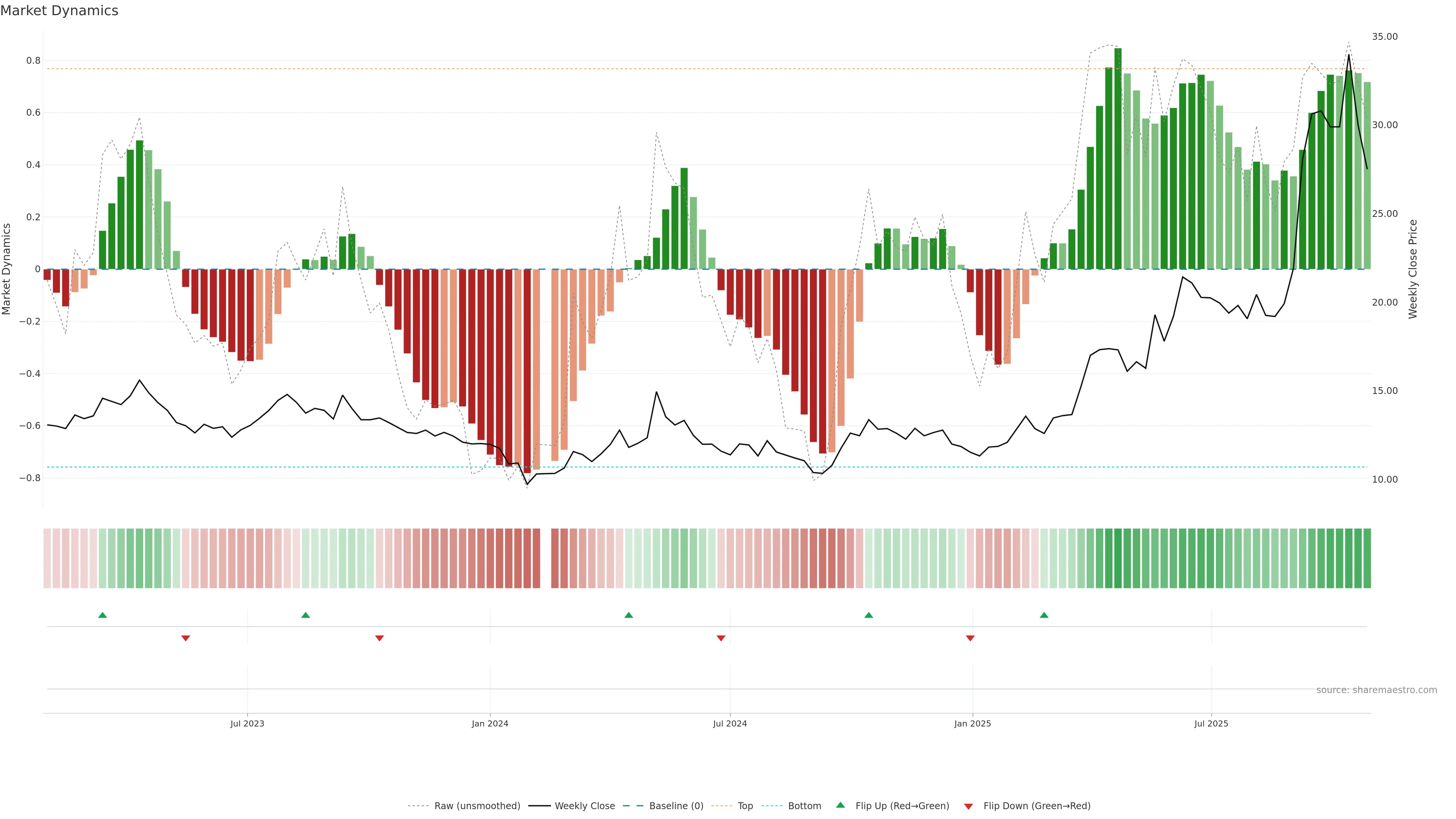The image size is (1456, 819).
Task: Hide the Top threshold line via legend
Action: tap(745, 806)
